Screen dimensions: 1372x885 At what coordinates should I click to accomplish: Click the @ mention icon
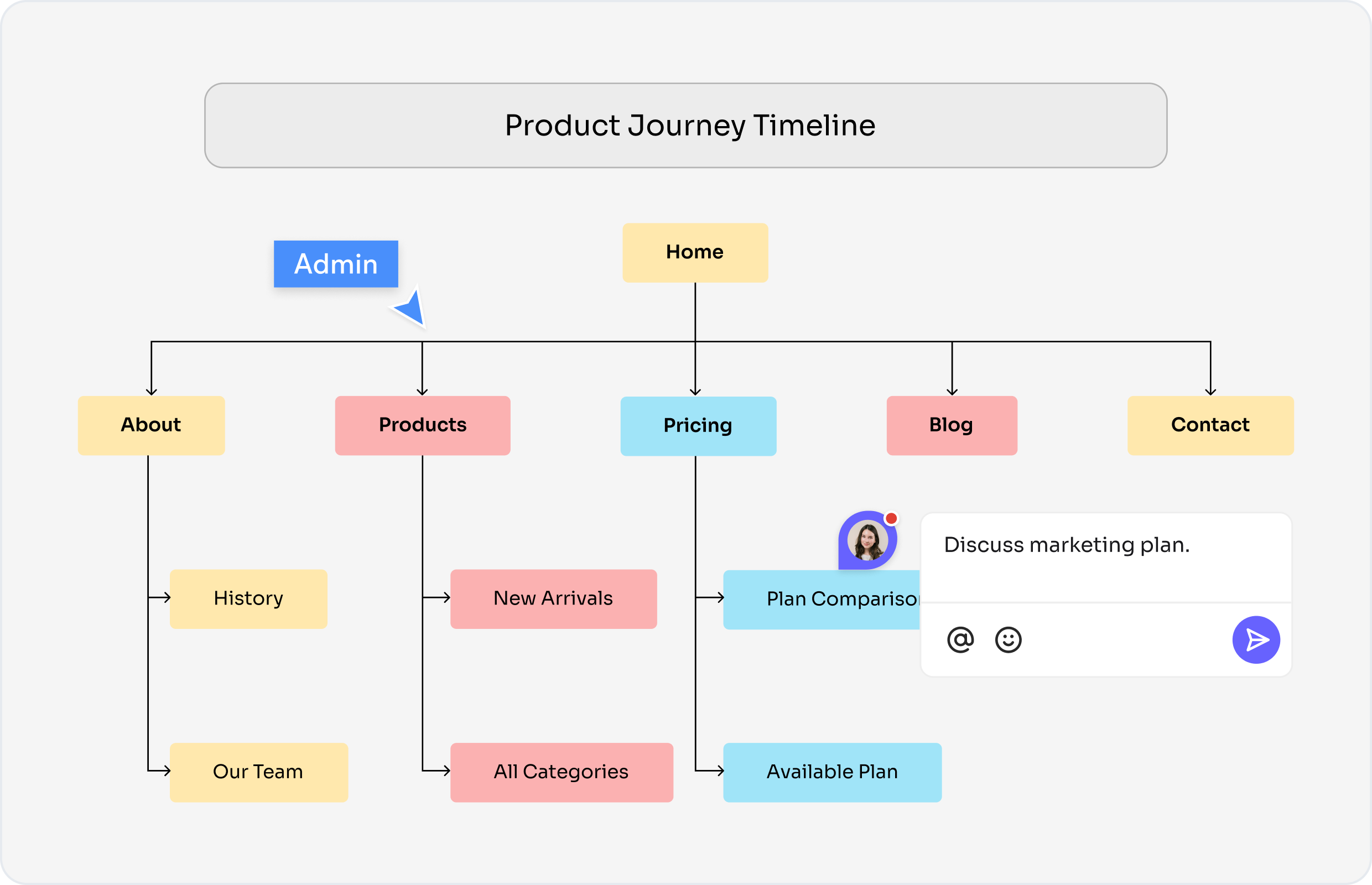coord(960,639)
